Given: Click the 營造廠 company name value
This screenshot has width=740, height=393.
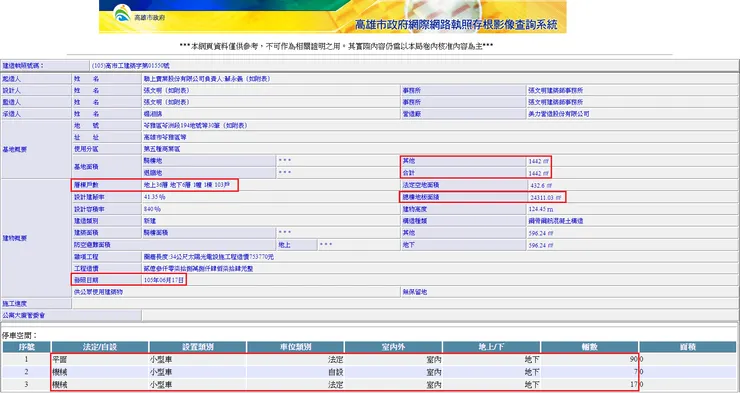Looking at the screenshot, I should [559, 114].
